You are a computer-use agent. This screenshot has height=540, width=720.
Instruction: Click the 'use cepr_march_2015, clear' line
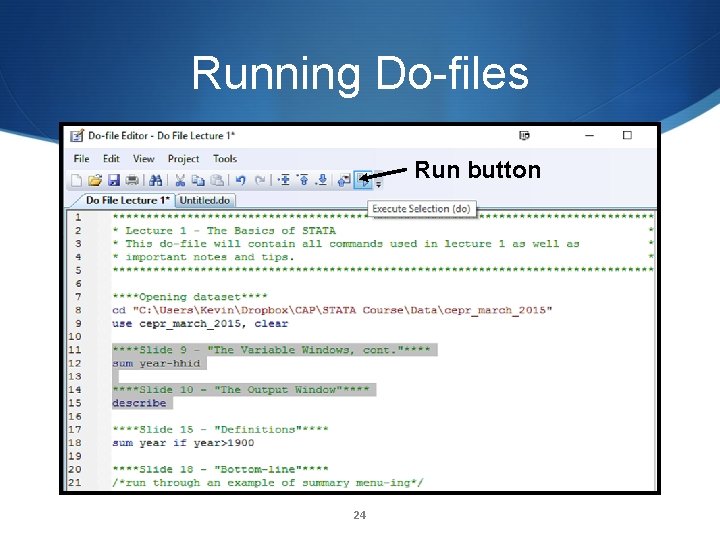(200, 323)
